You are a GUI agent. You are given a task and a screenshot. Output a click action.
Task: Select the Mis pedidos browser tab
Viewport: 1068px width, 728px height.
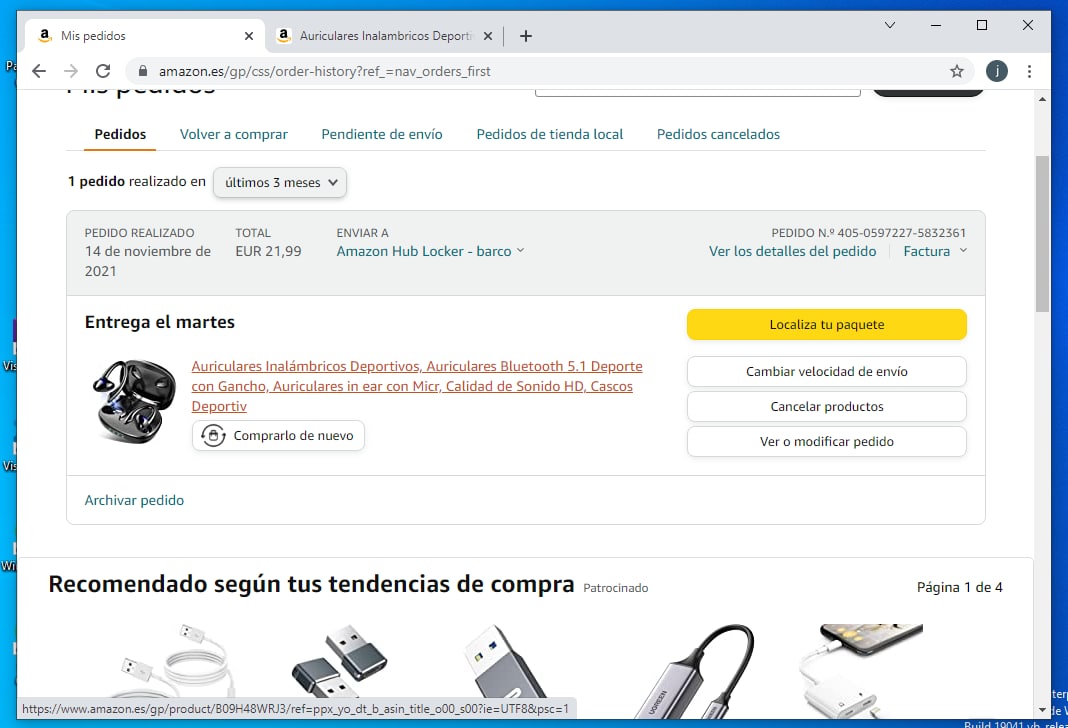[145, 35]
